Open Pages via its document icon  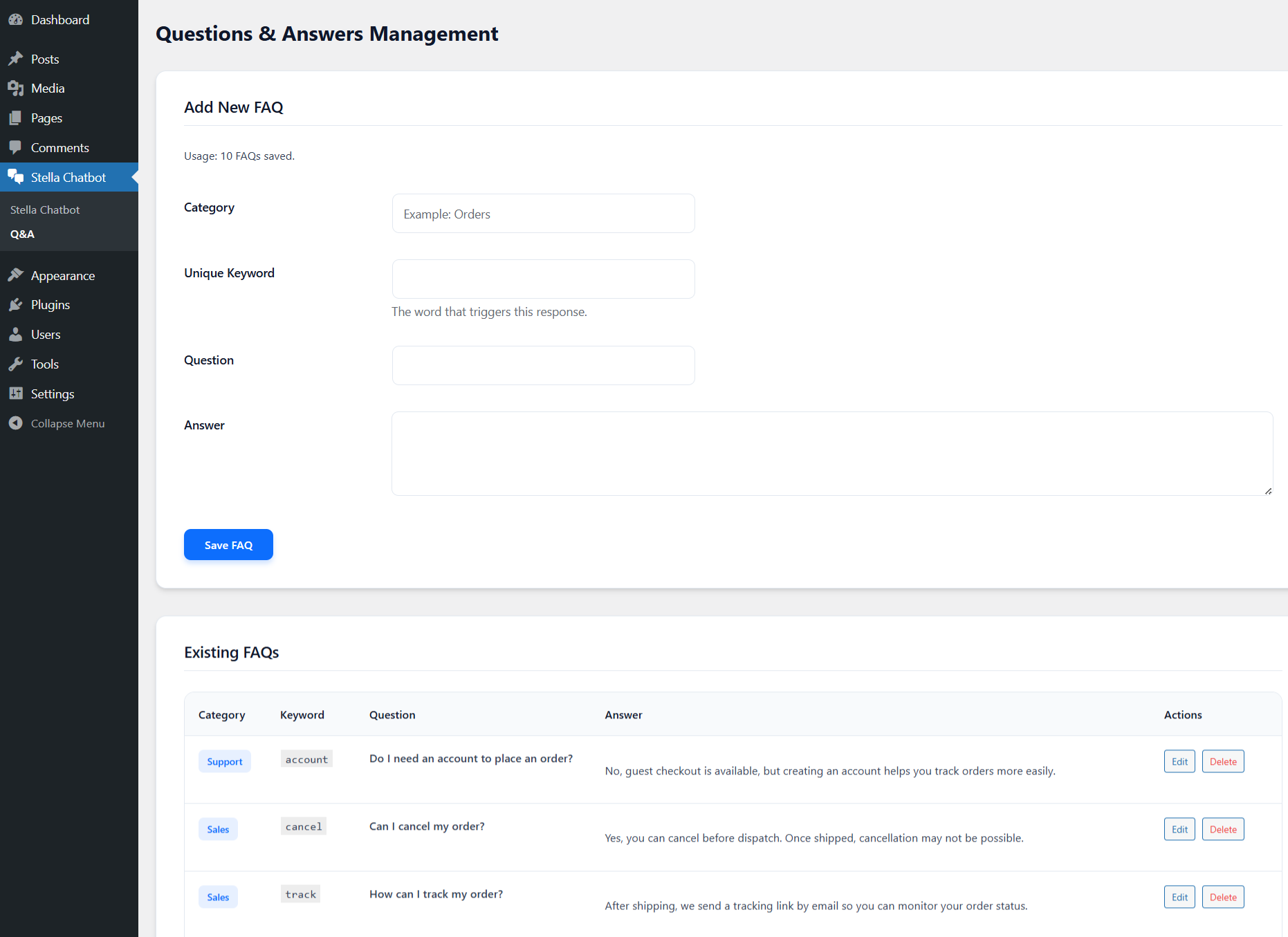point(16,118)
